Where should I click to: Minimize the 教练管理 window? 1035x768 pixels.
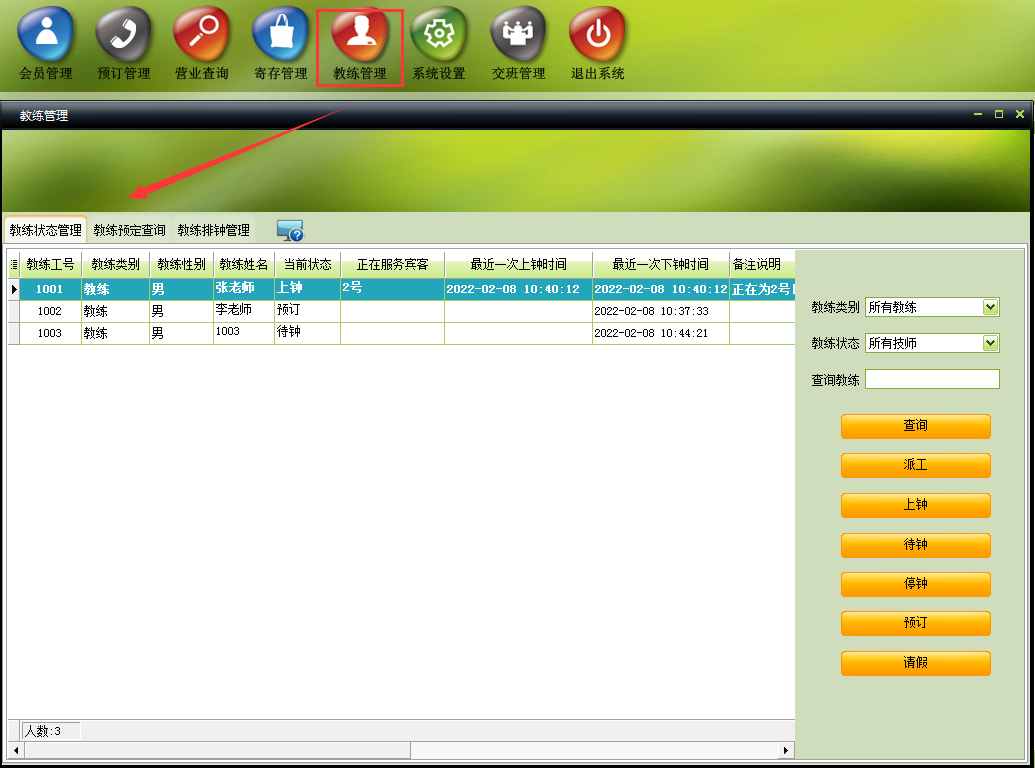click(x=978, y=115)
